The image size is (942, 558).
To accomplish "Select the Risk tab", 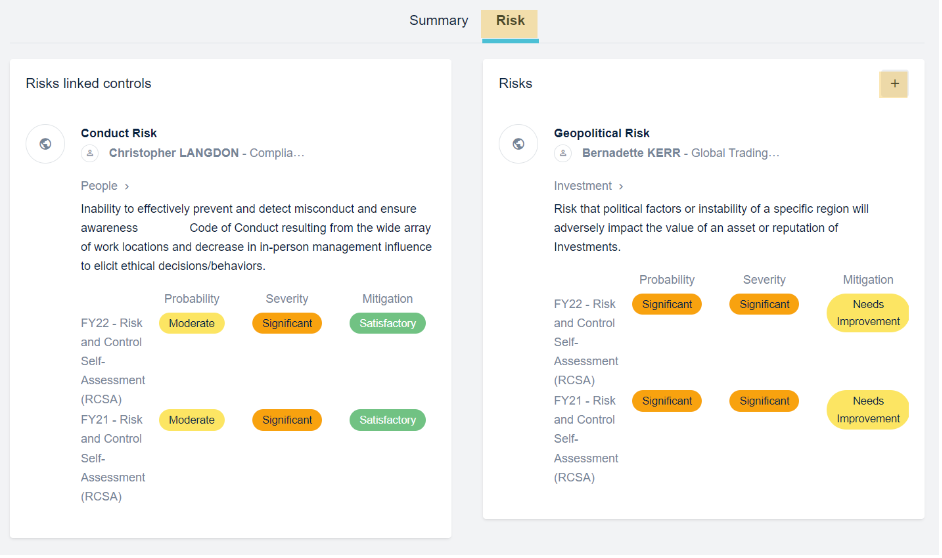I will [510, 22].
